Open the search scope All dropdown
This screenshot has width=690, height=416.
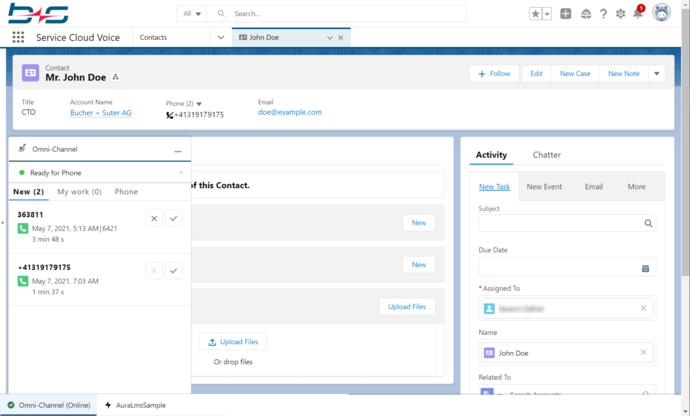click(x=192, y=14)
